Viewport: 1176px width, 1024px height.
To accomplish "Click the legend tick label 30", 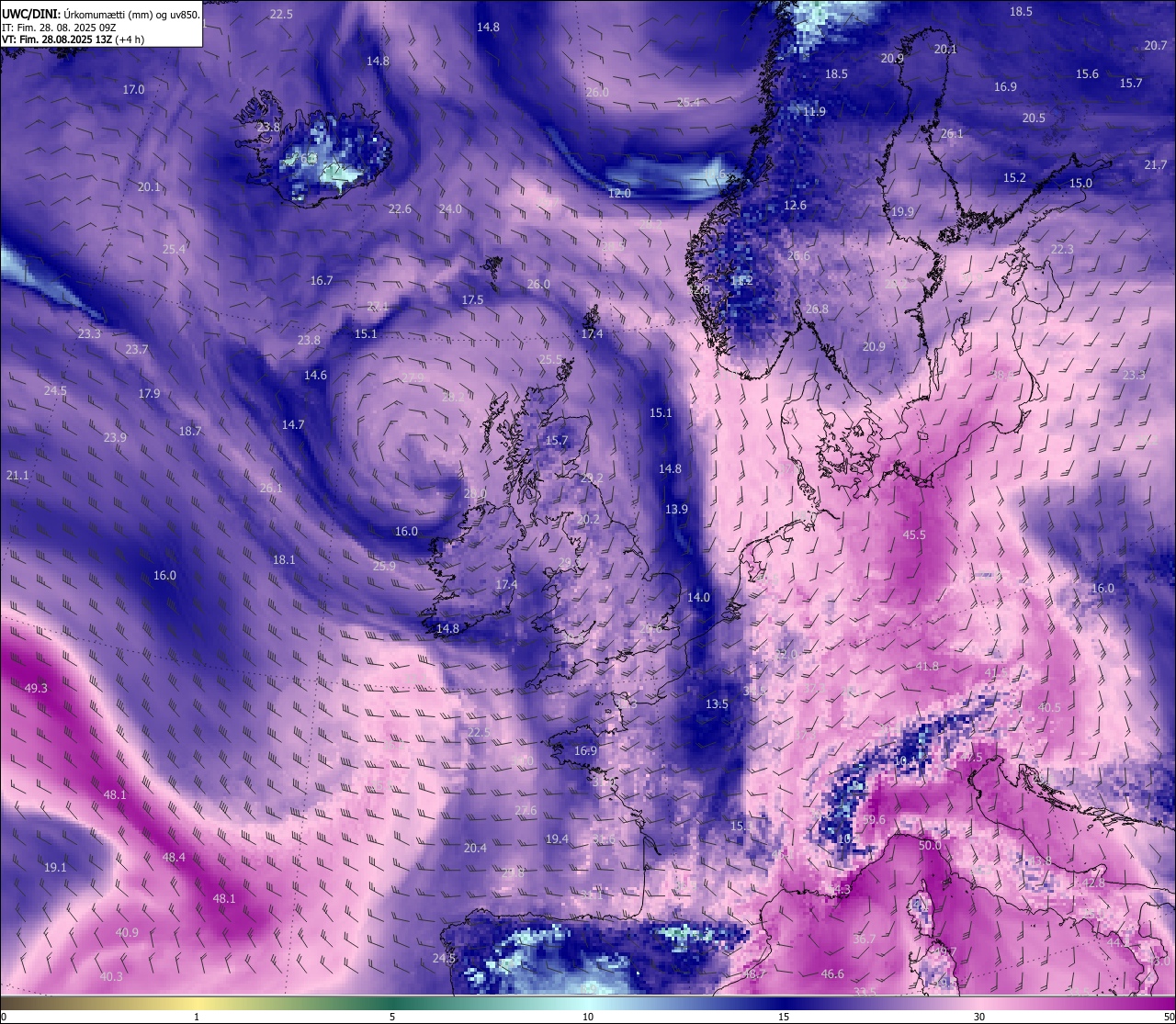I will point(979,1017).
